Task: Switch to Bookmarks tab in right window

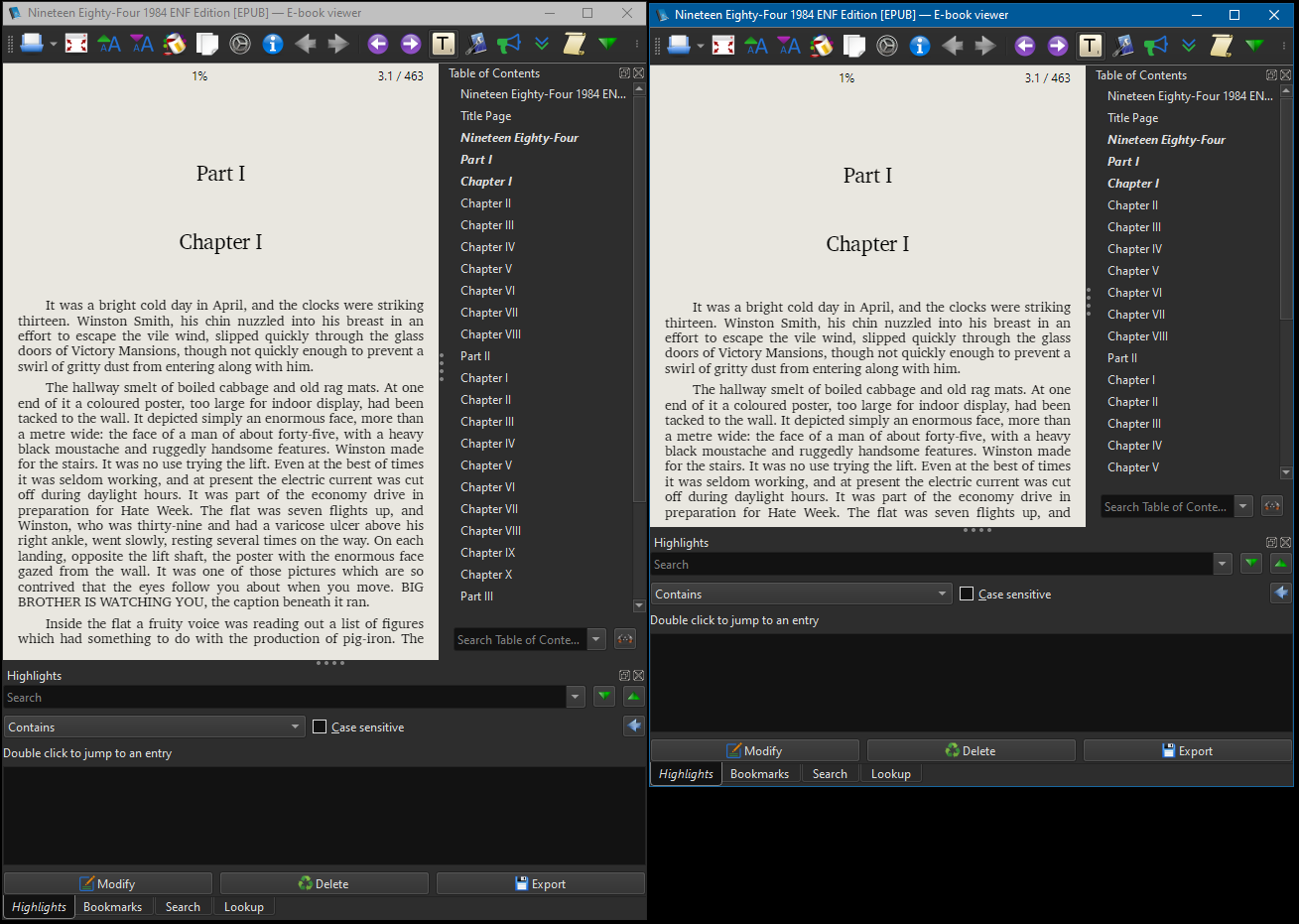Action: point(760,774)
